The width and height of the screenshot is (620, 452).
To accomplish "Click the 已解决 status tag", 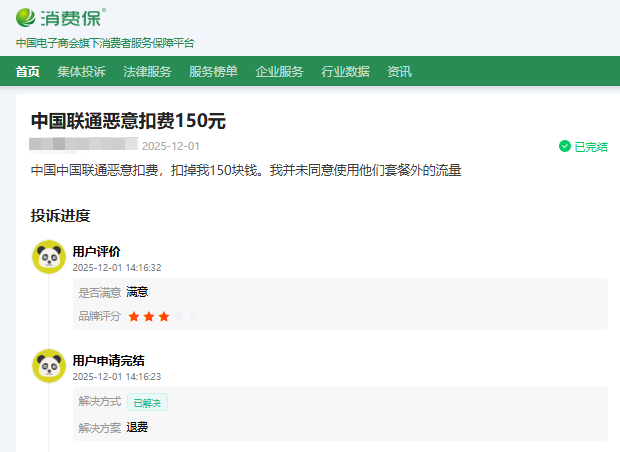I will (x=147, y=402).
